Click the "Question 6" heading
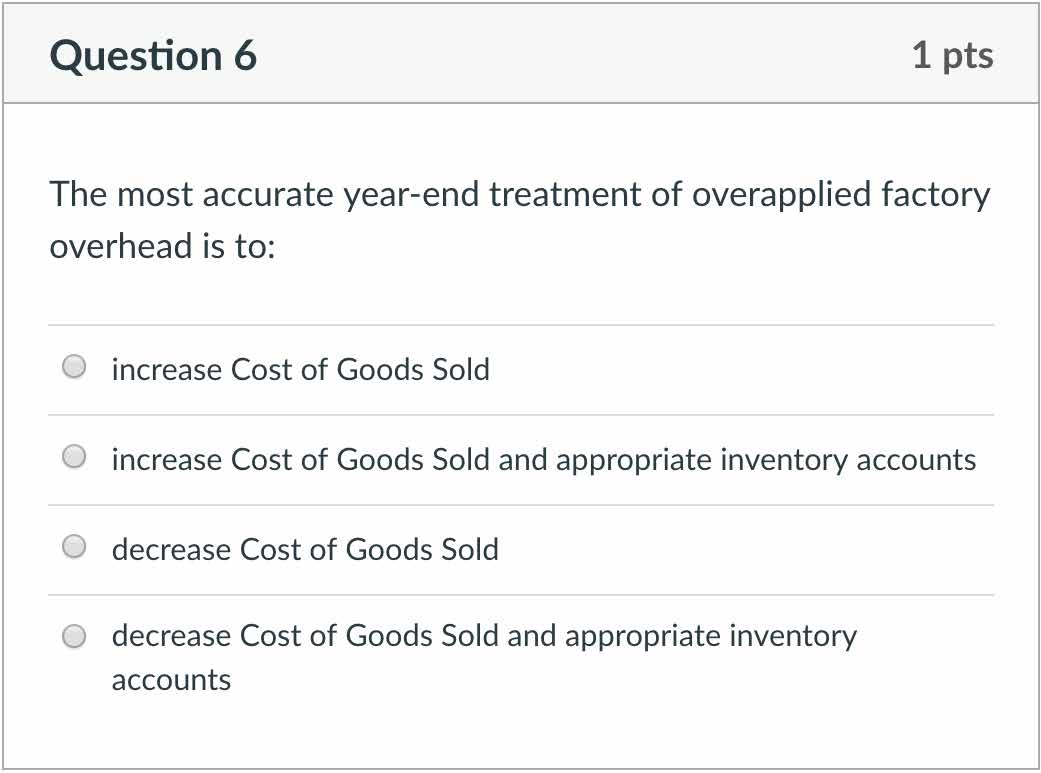Viewport: 1041px width, 773px height. tap(153, 56)
